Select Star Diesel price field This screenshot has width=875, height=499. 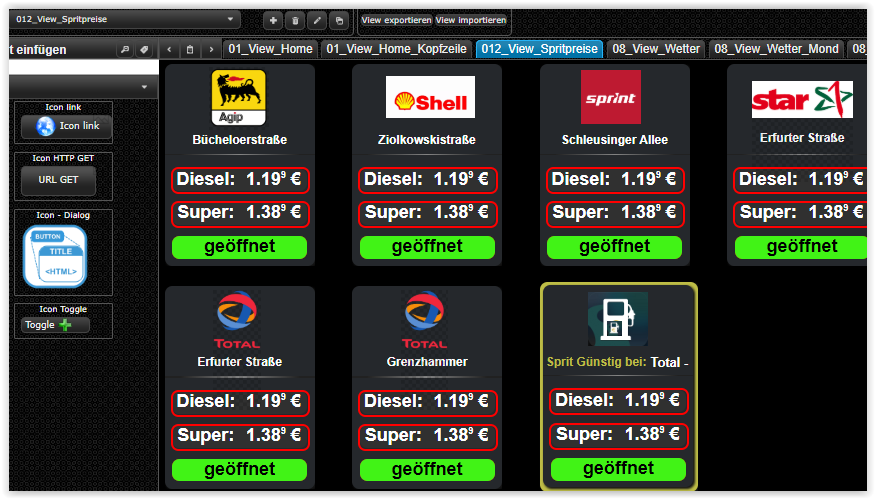pyautogui.click(x=800, y=180)
